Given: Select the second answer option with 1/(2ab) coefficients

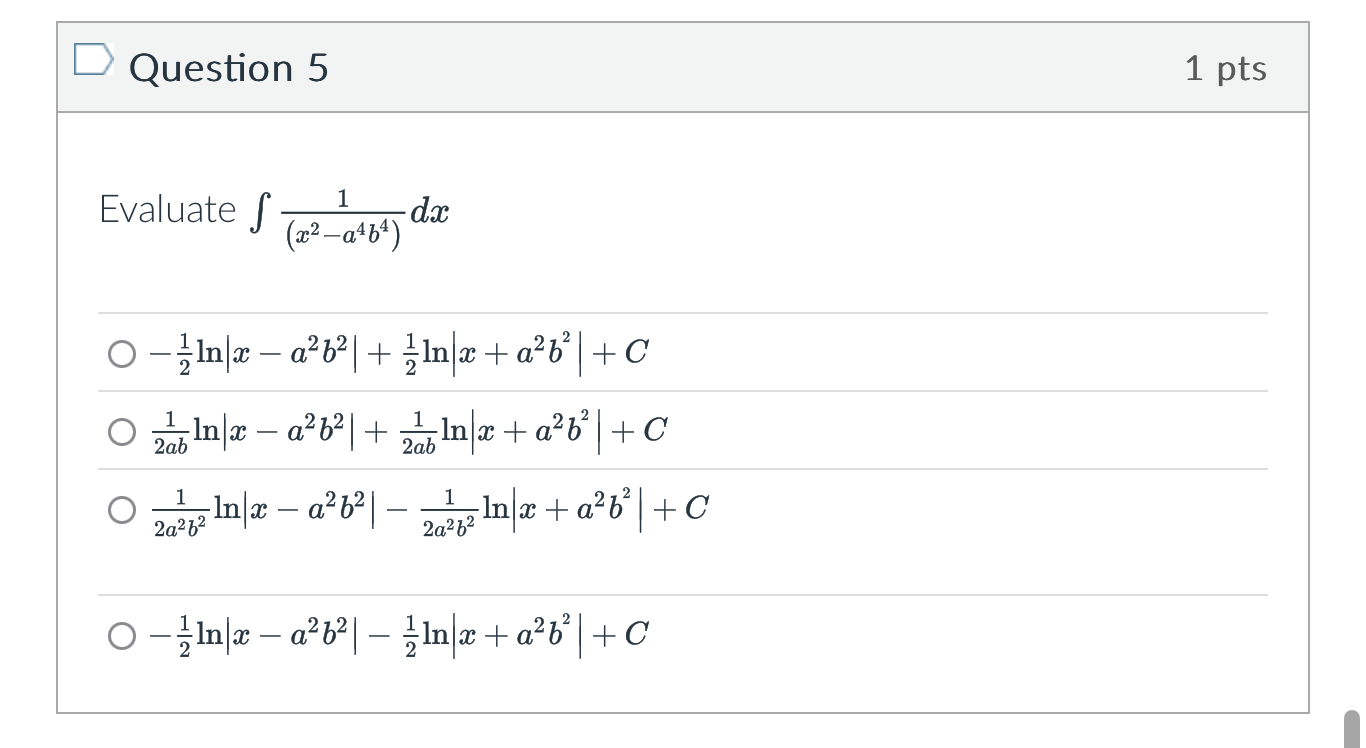Looking at the screenshot, I should [121, 430].
